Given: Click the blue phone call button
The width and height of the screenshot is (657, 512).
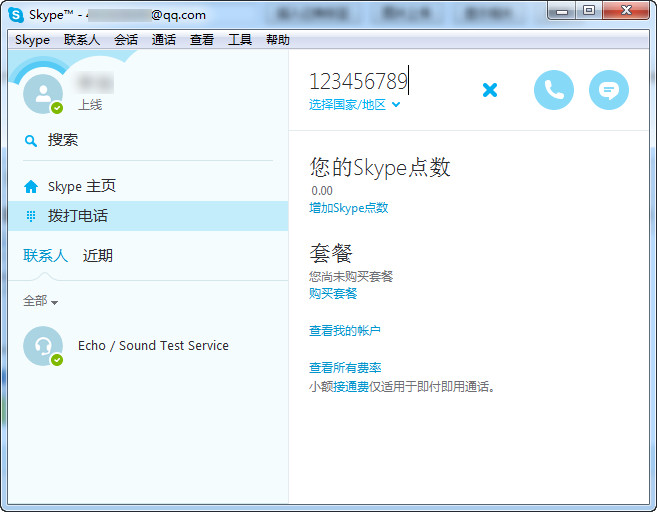Looking at the screenshot, I should point(554,90).
